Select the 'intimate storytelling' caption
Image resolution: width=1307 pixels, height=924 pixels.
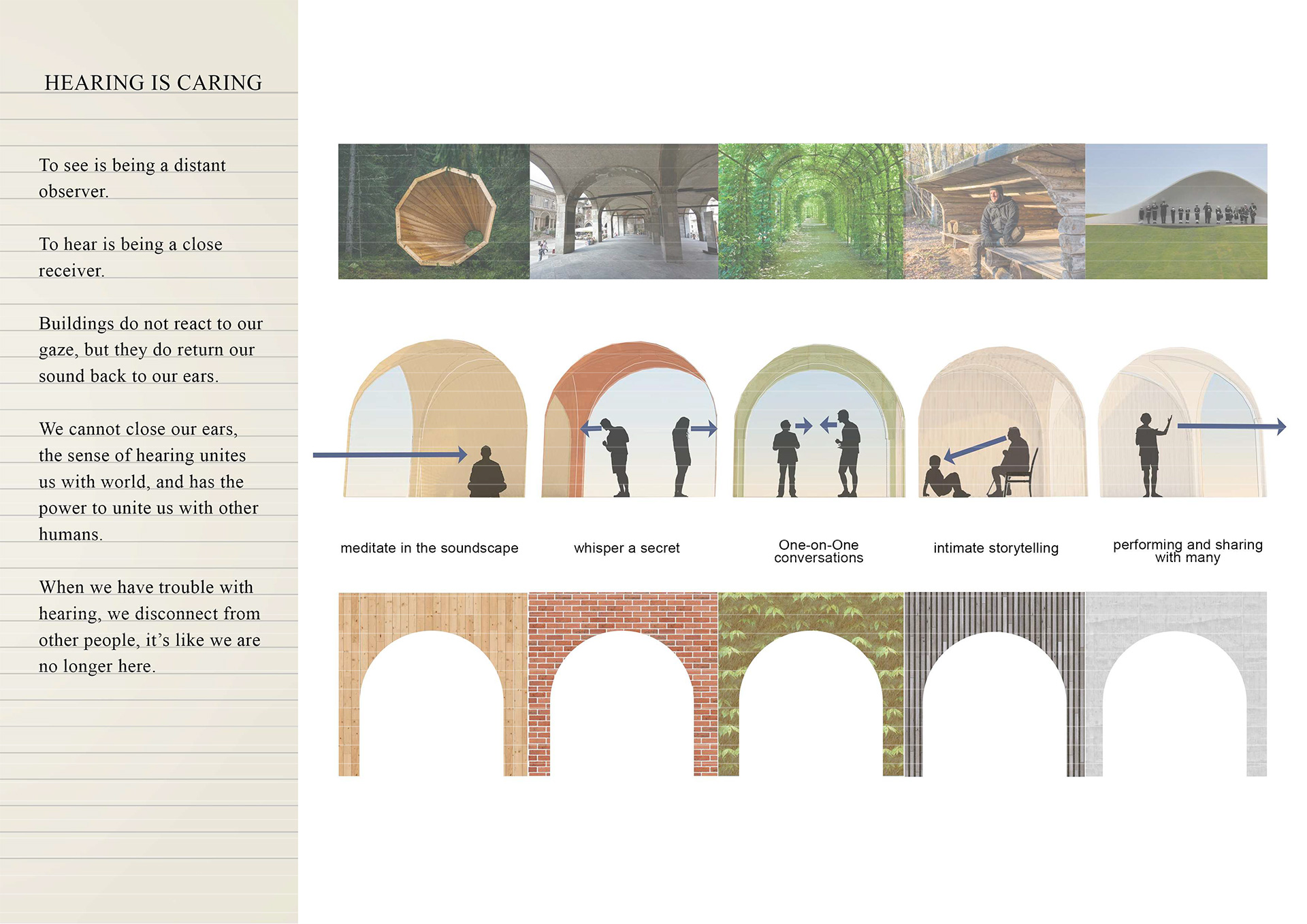point(995,548)
